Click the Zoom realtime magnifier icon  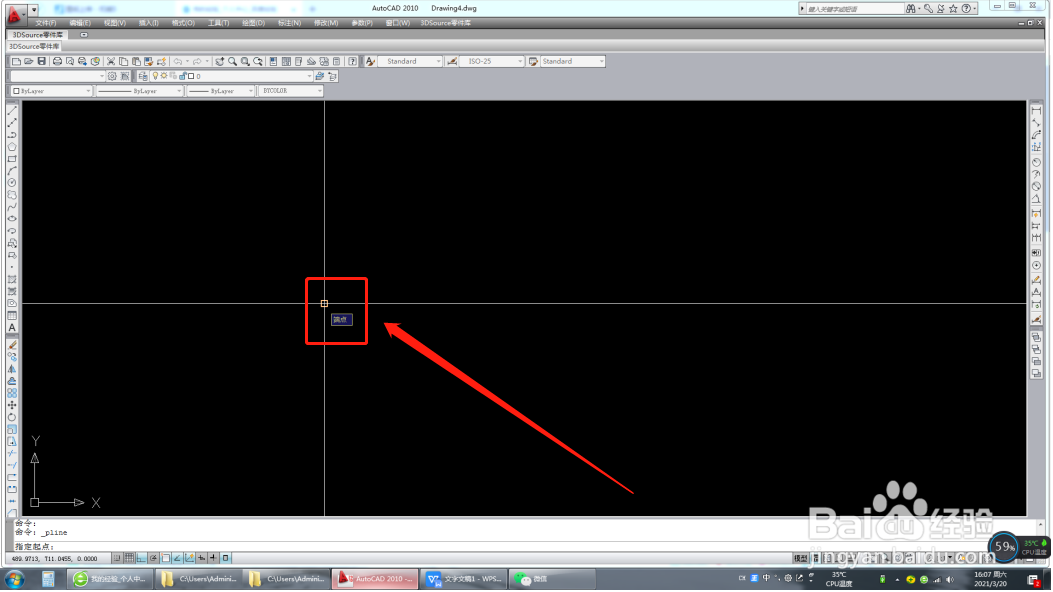coord(232,61)
